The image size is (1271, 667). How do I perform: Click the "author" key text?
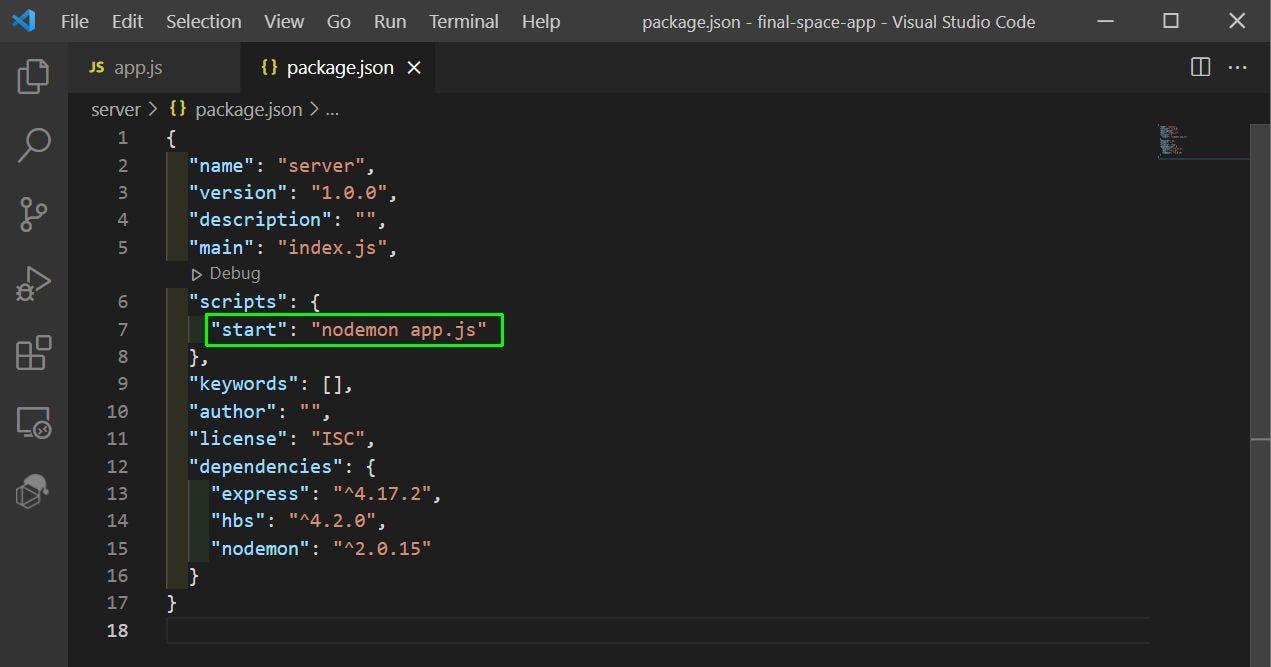tap(233, 412)
